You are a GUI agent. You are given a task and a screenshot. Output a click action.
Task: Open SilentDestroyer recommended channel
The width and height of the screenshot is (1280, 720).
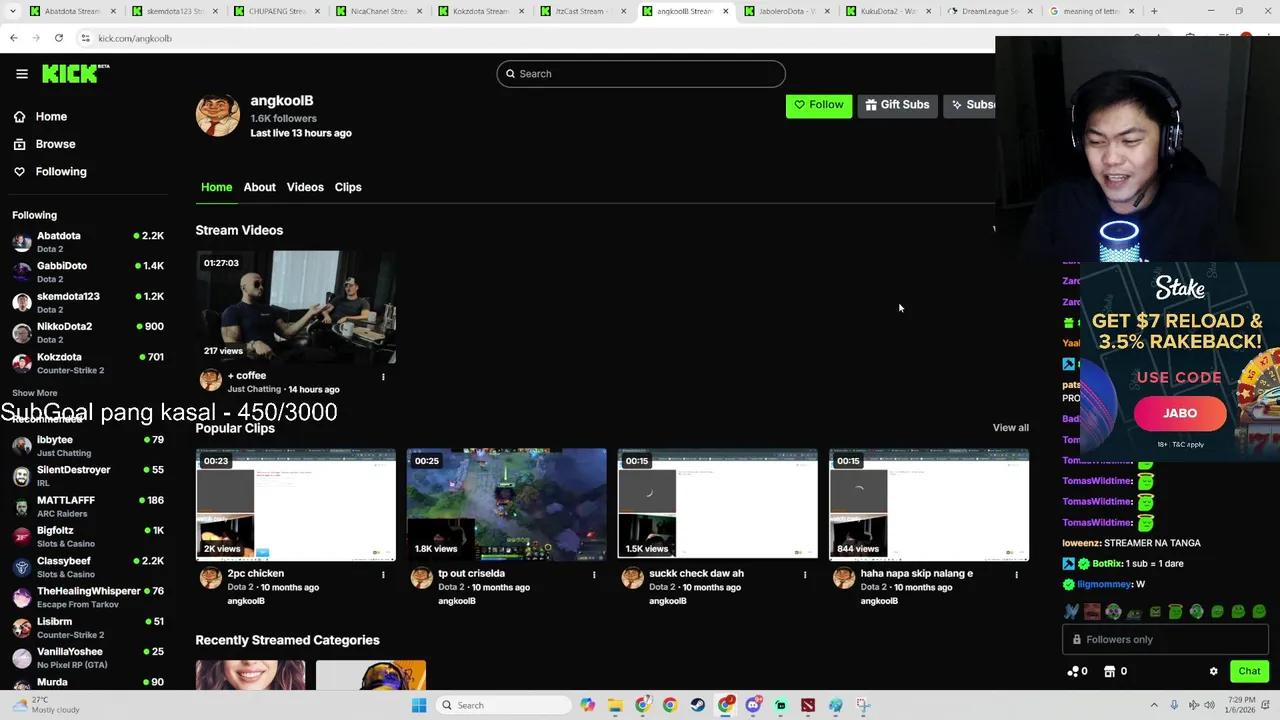pos(88,476)
